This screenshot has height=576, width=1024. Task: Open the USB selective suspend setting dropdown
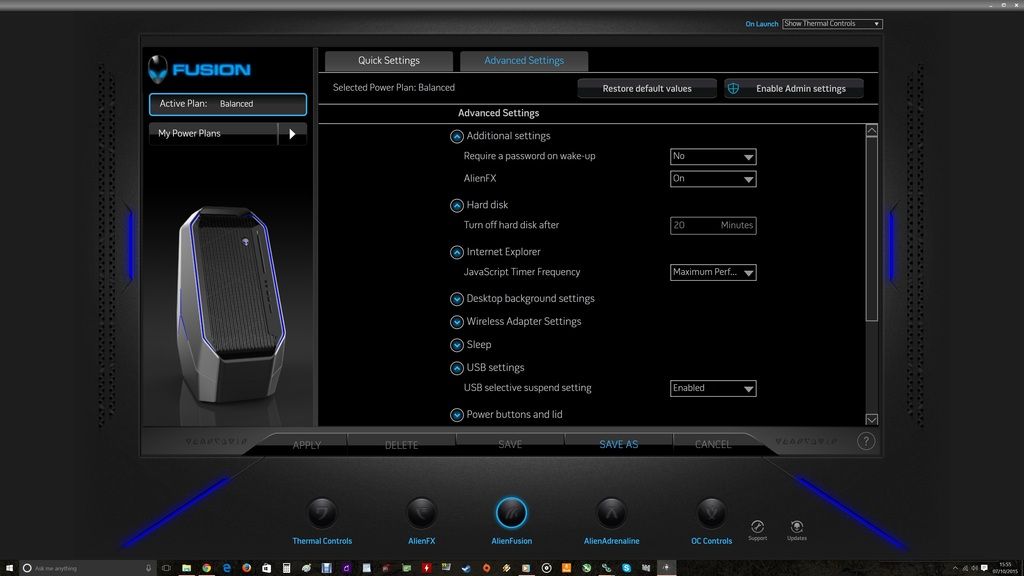tap(713, 389)
